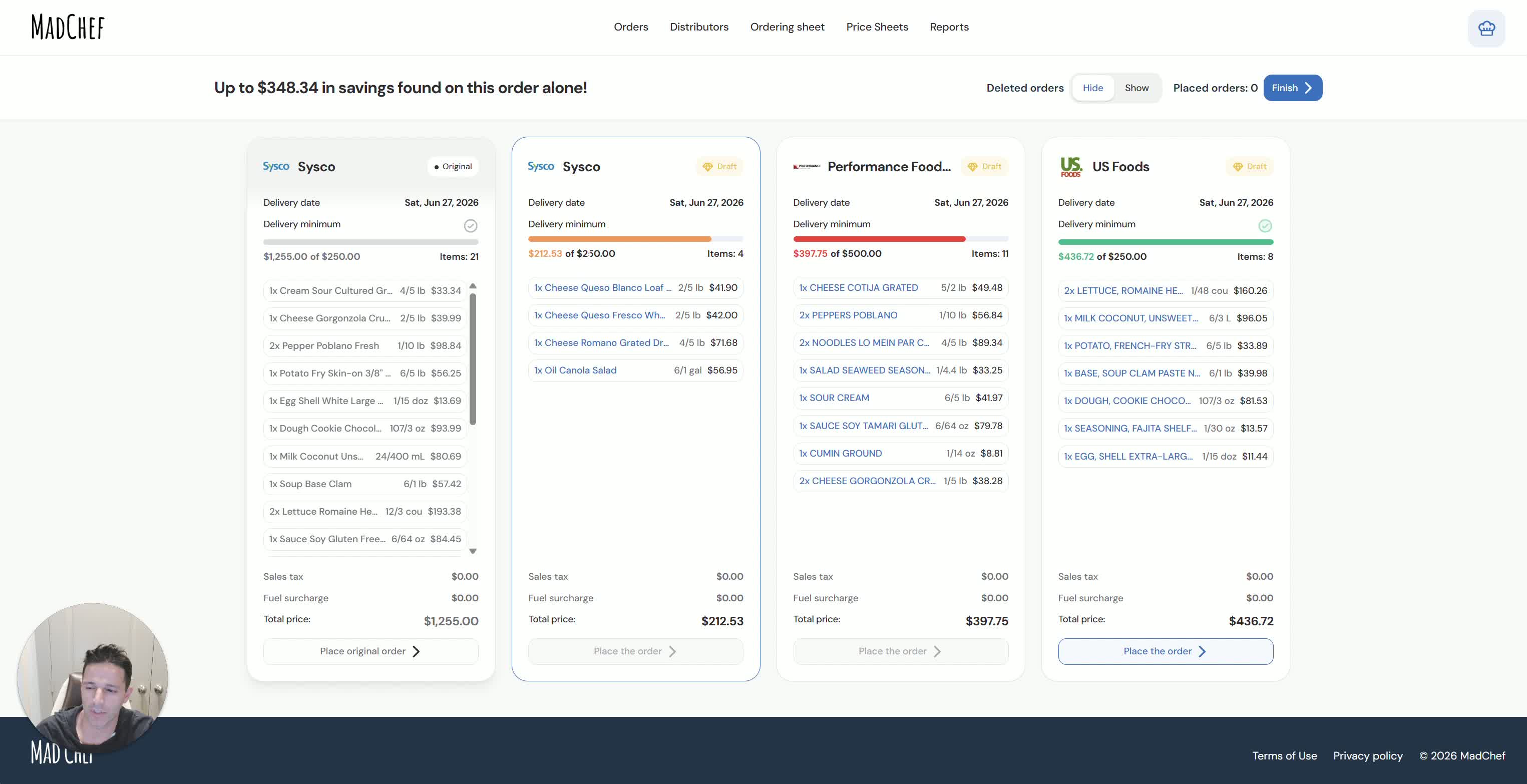This screenshot has height=784, width=1527.
Task: Select Show for deleted orders
Action: (x=1137, y=88)
